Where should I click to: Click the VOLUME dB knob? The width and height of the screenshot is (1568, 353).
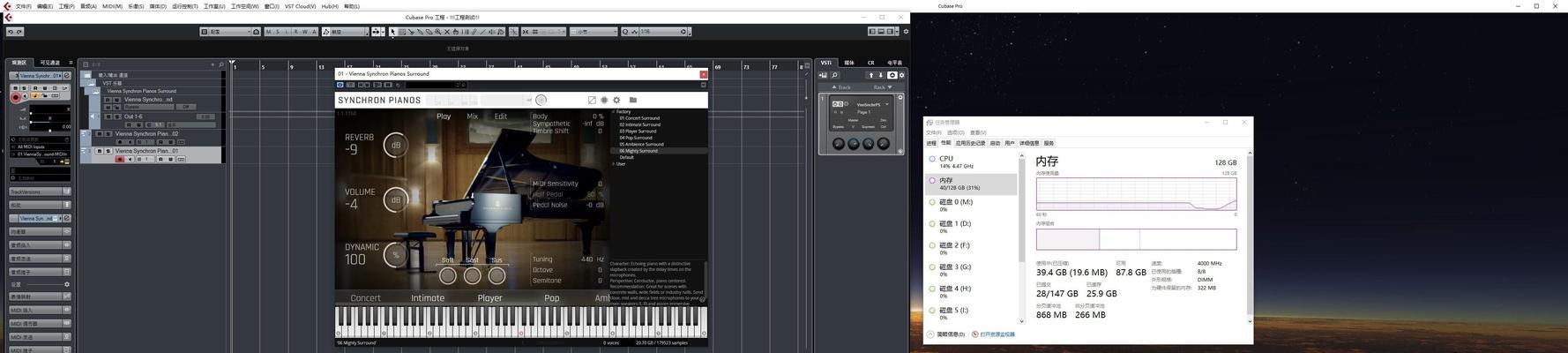395,199
